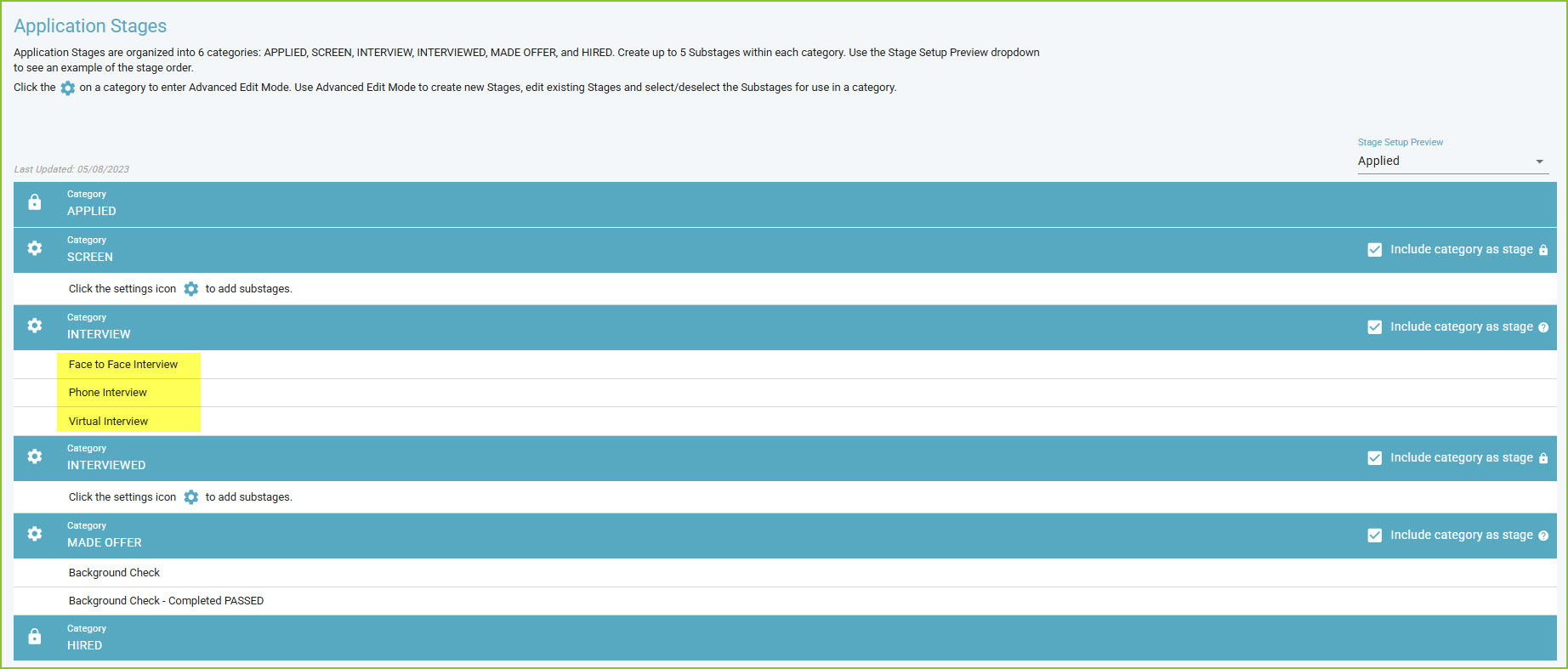Click lock icon beside INTERVIEWED include-as-stage label
The width and height of the screenshot is (1568, 669).
(x=1543, y=458)
